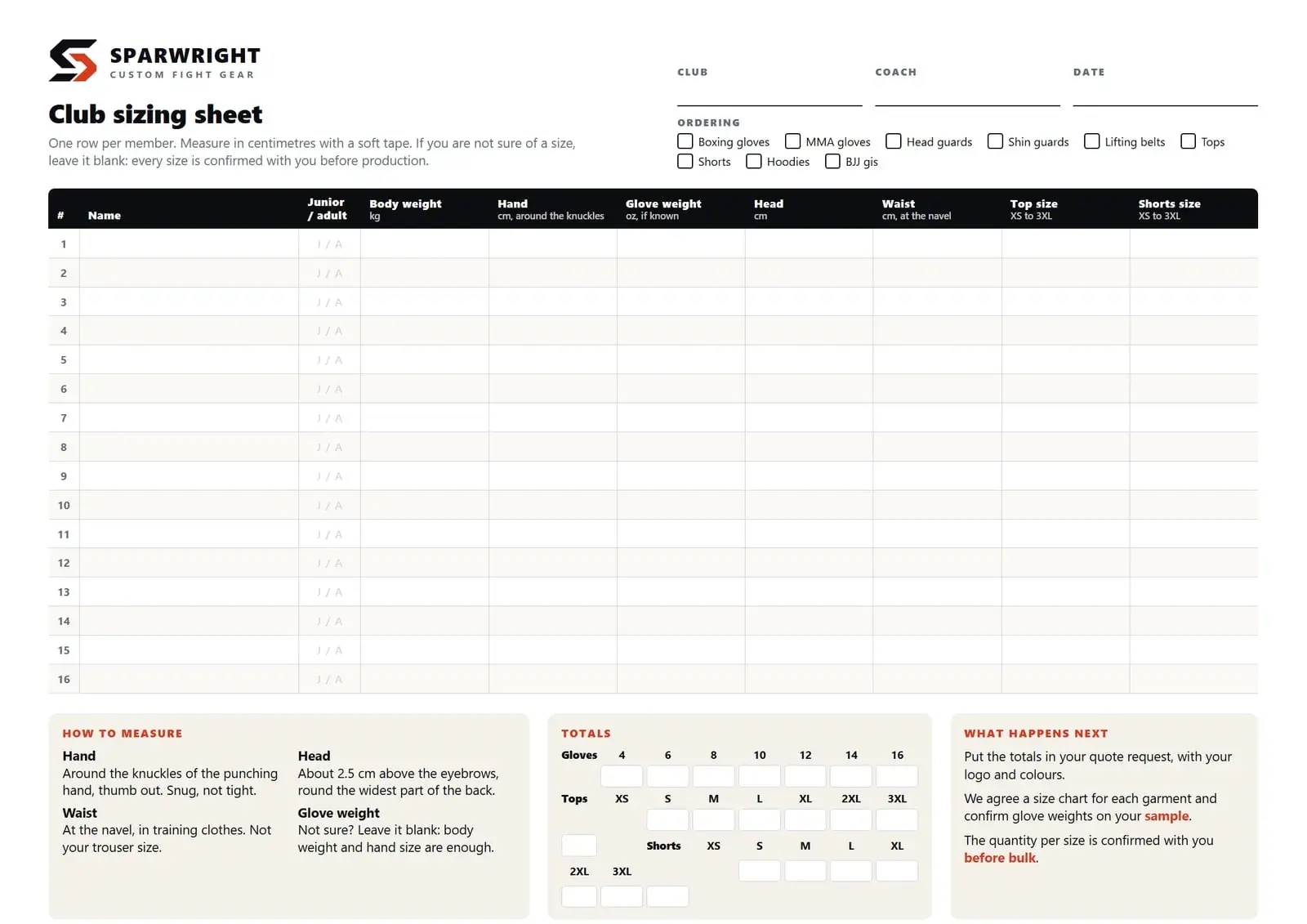Screen dimensions: 1307x924
Task: Click the 'ORDERING' label
Action: click(x=708, y=123)
